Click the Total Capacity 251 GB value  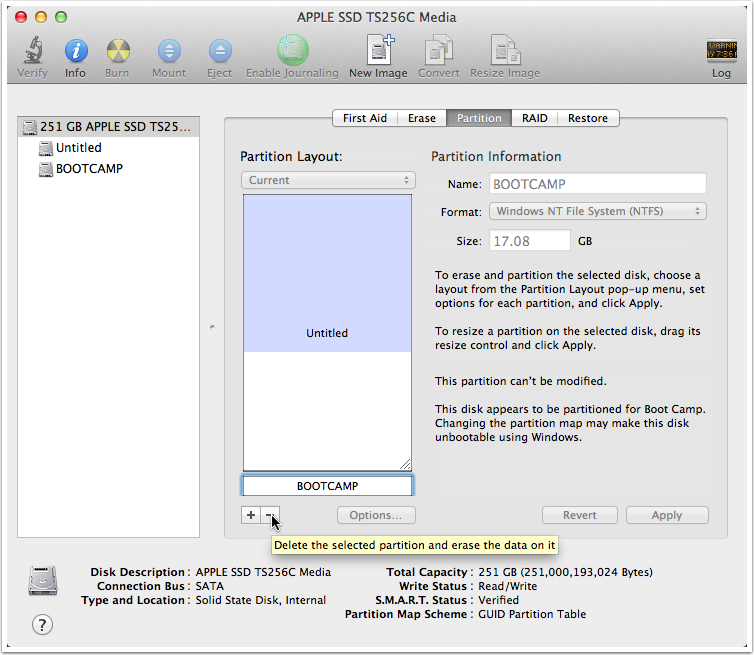[565, 572]
